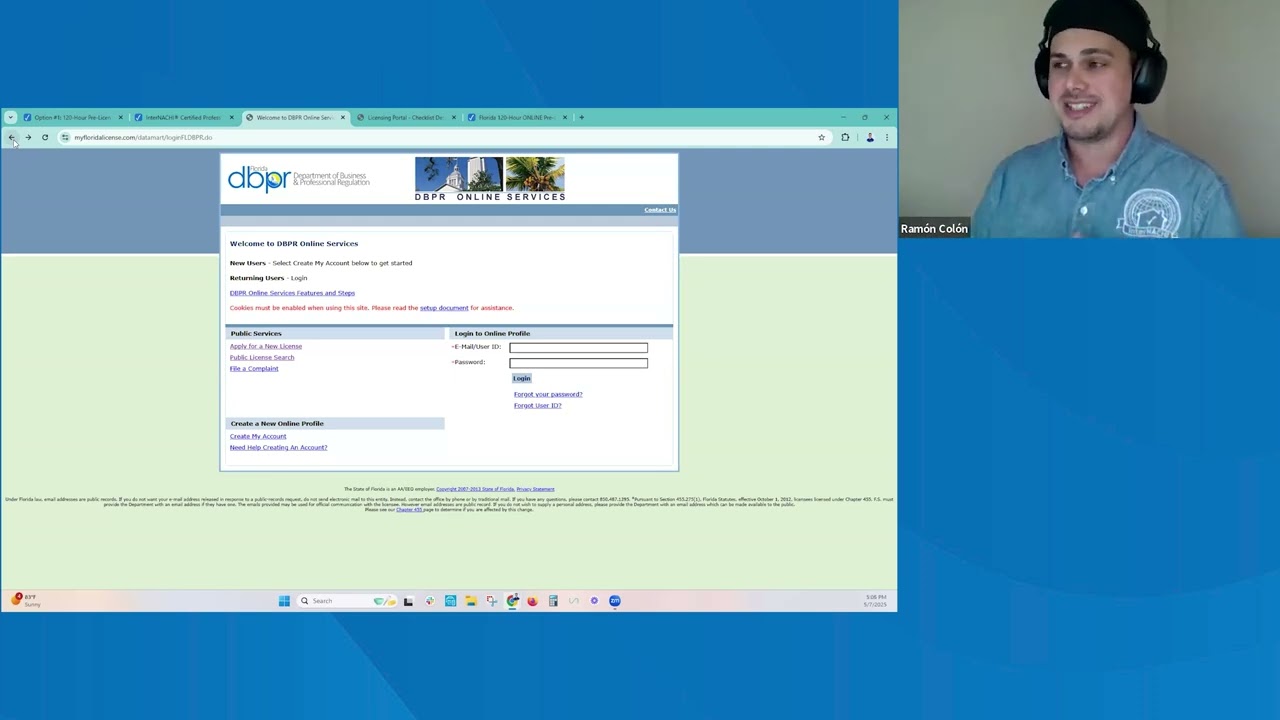This screenshot has width=1280, height=720.
Task: Click the Password input field
Action: pos(578,363)
